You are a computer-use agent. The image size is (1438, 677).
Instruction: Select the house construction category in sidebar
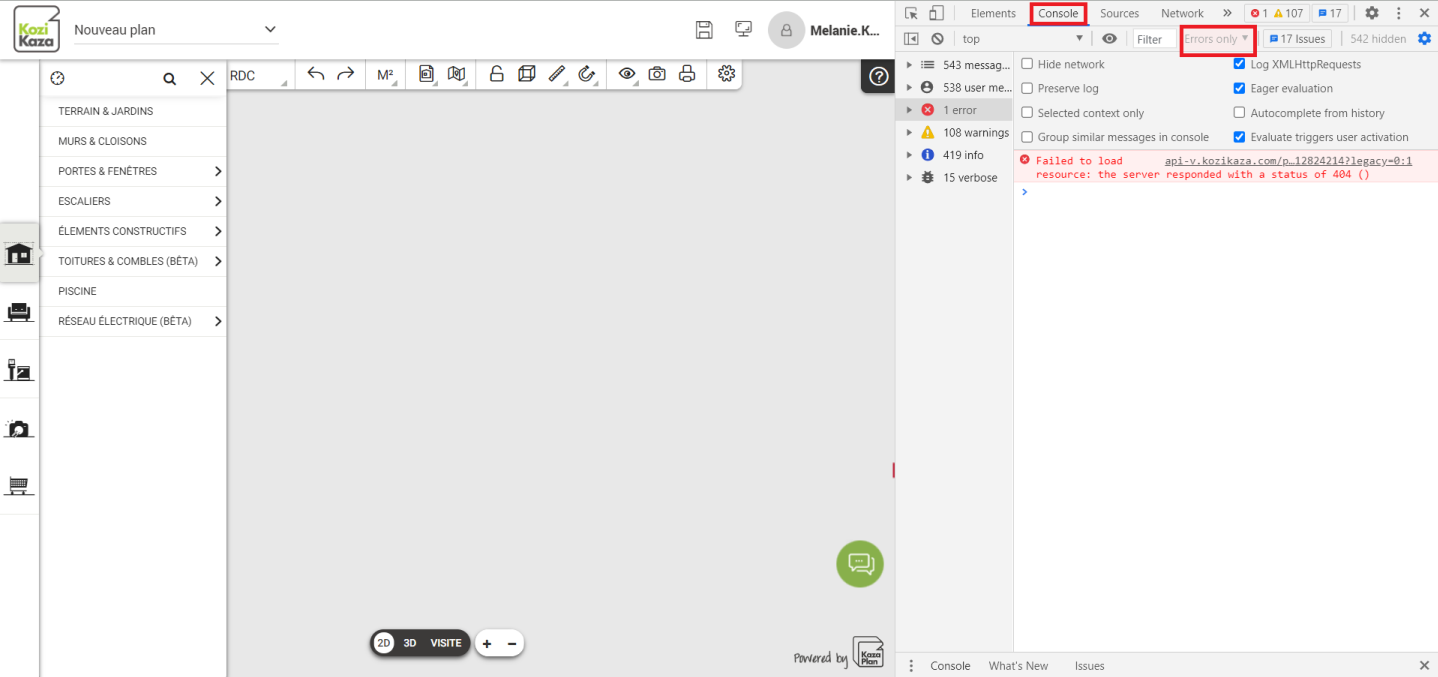click(19, 254)
